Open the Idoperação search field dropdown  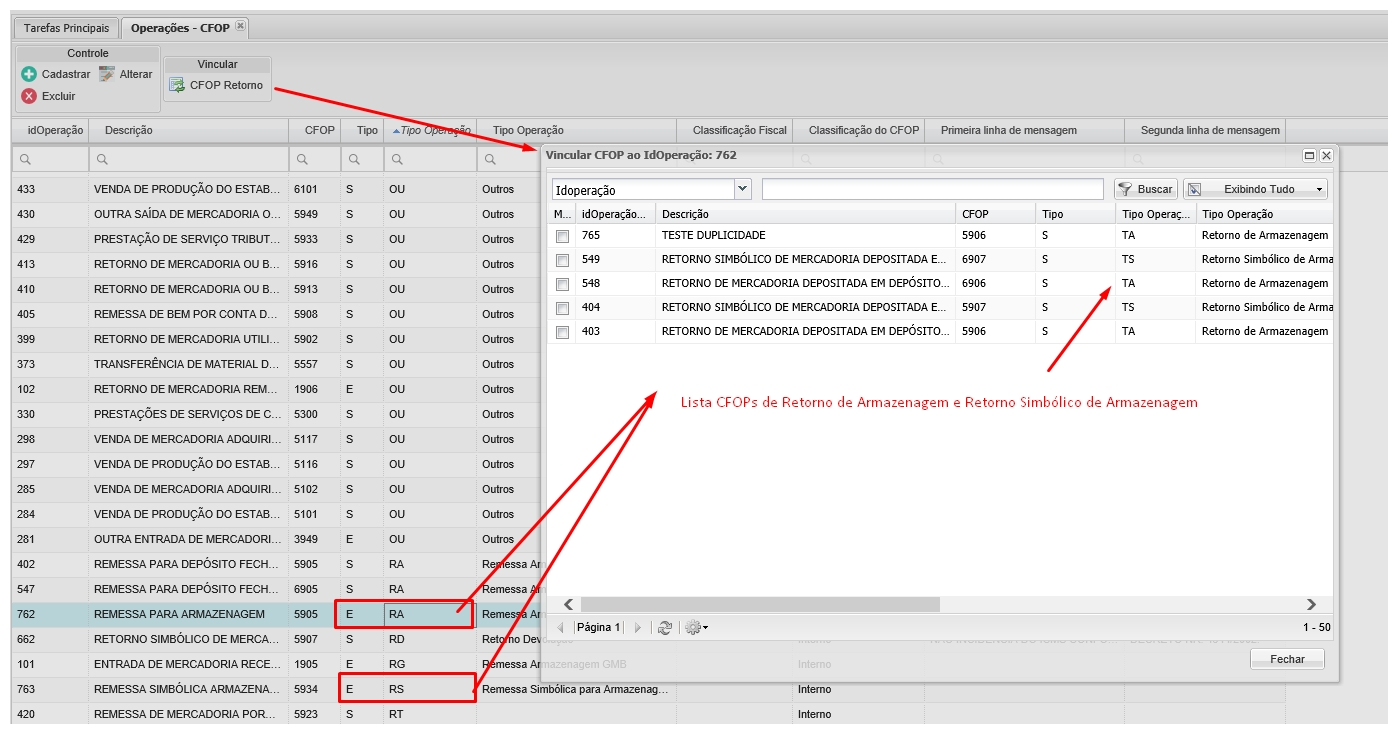click(x=742, y=189)
